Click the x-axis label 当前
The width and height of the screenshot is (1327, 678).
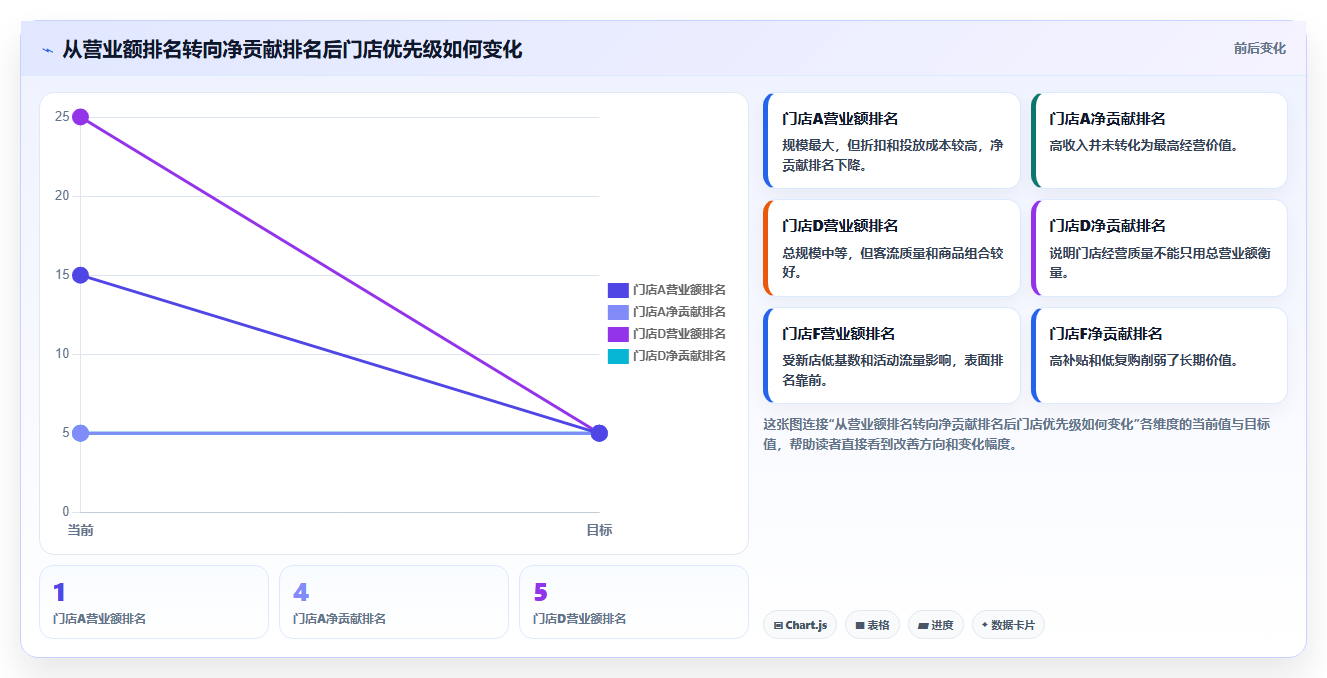point(81,530)
